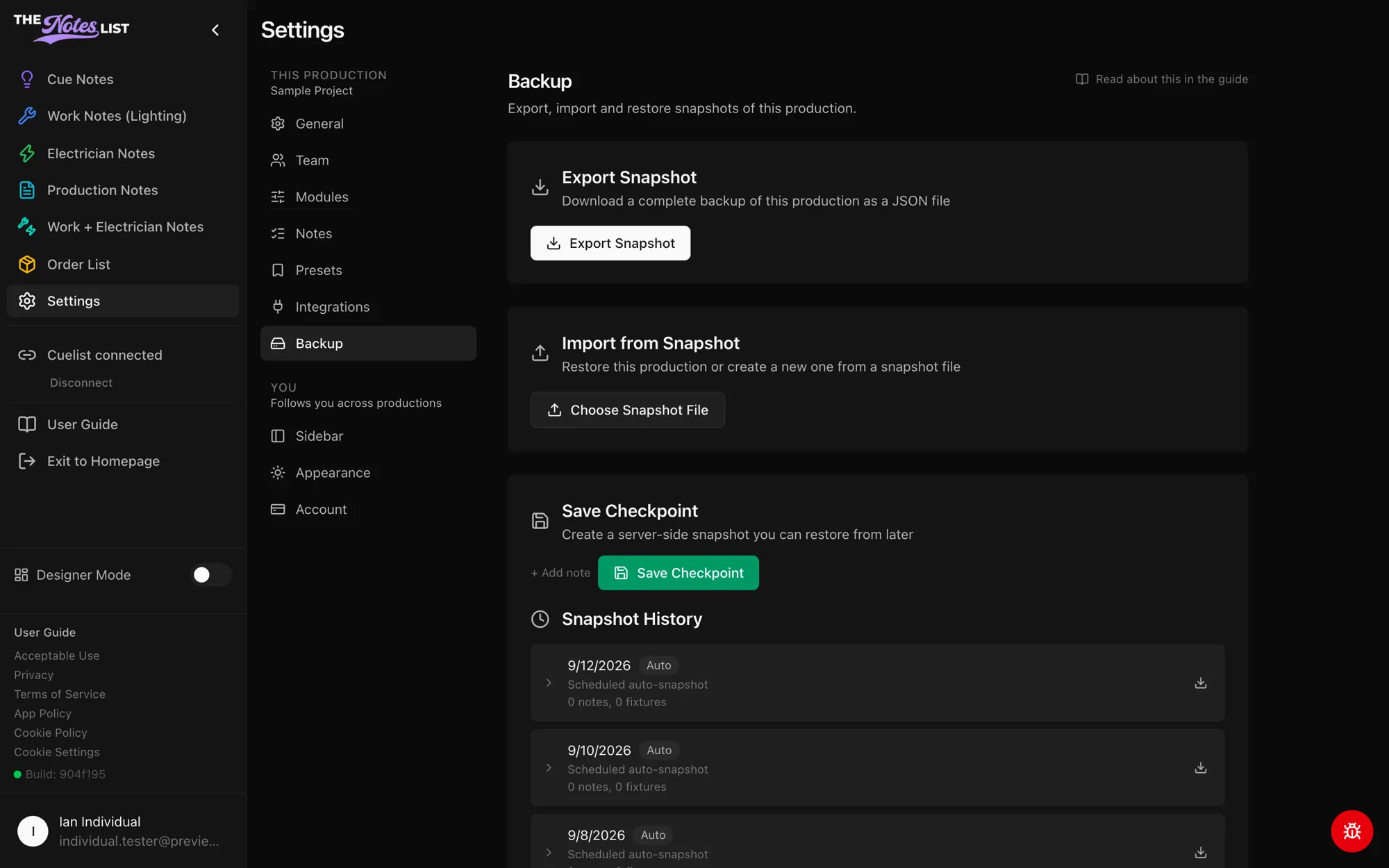Click the Ian Individual user avatar

(33, 831)
